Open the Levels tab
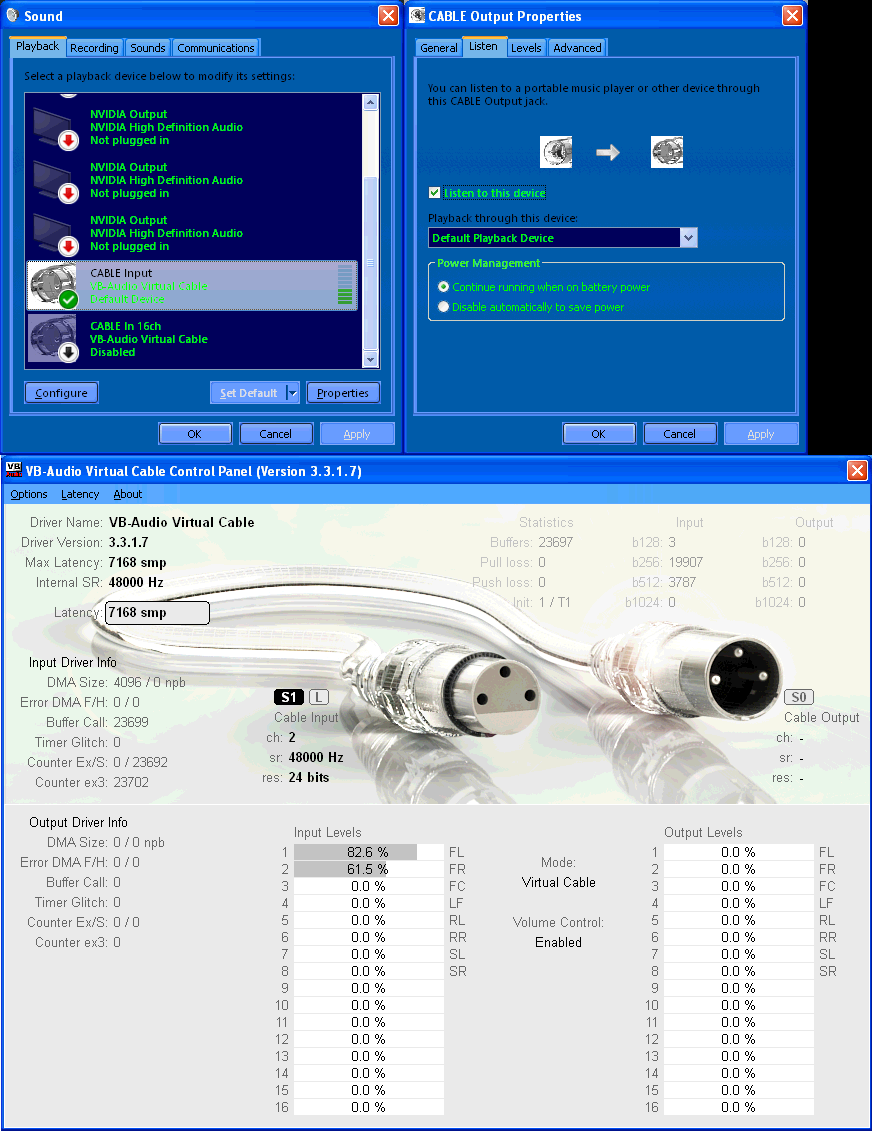The image size is (872, 1132). point(526,48)
